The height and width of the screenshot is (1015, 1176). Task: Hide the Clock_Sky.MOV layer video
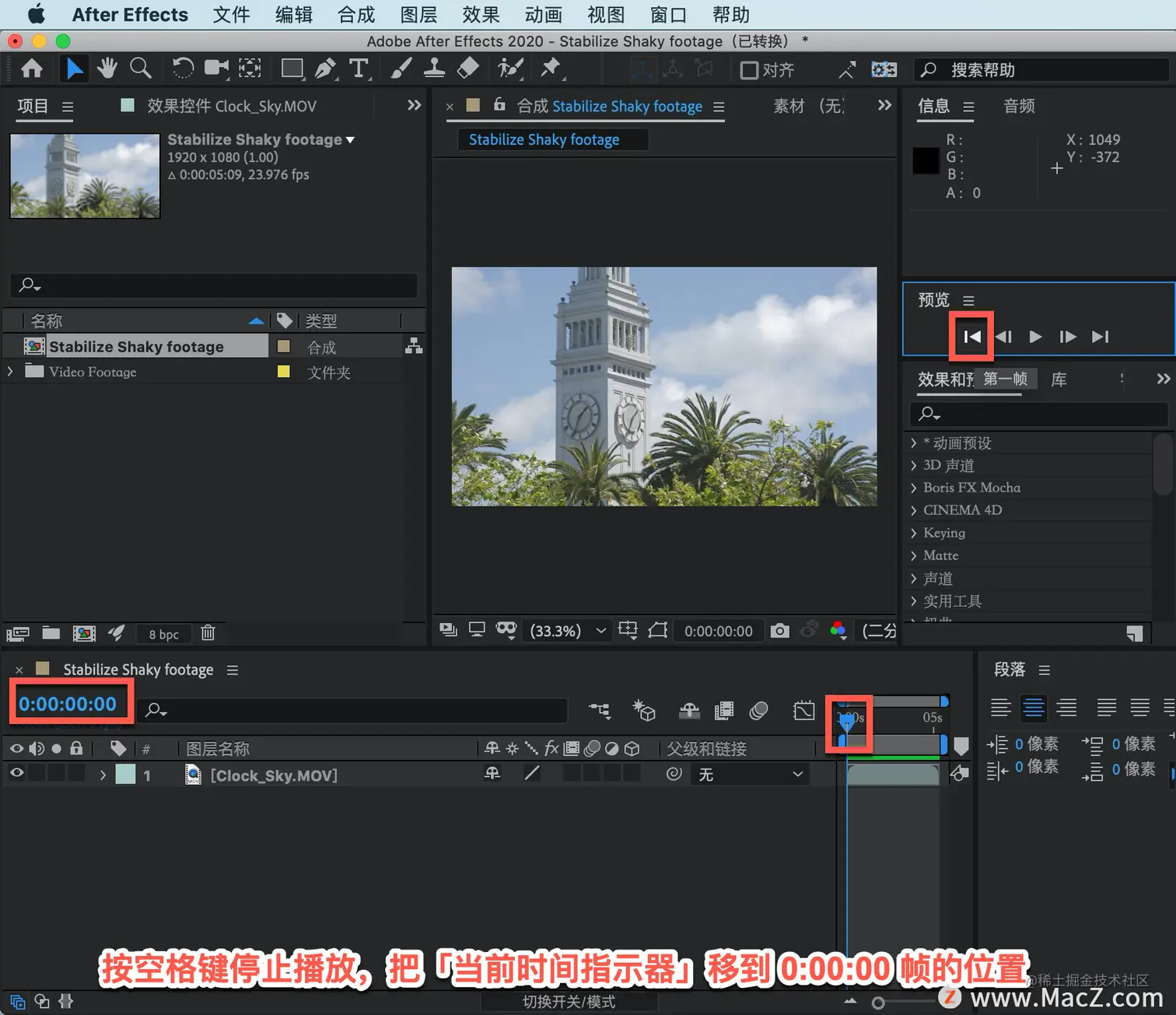tap(16, 774)
